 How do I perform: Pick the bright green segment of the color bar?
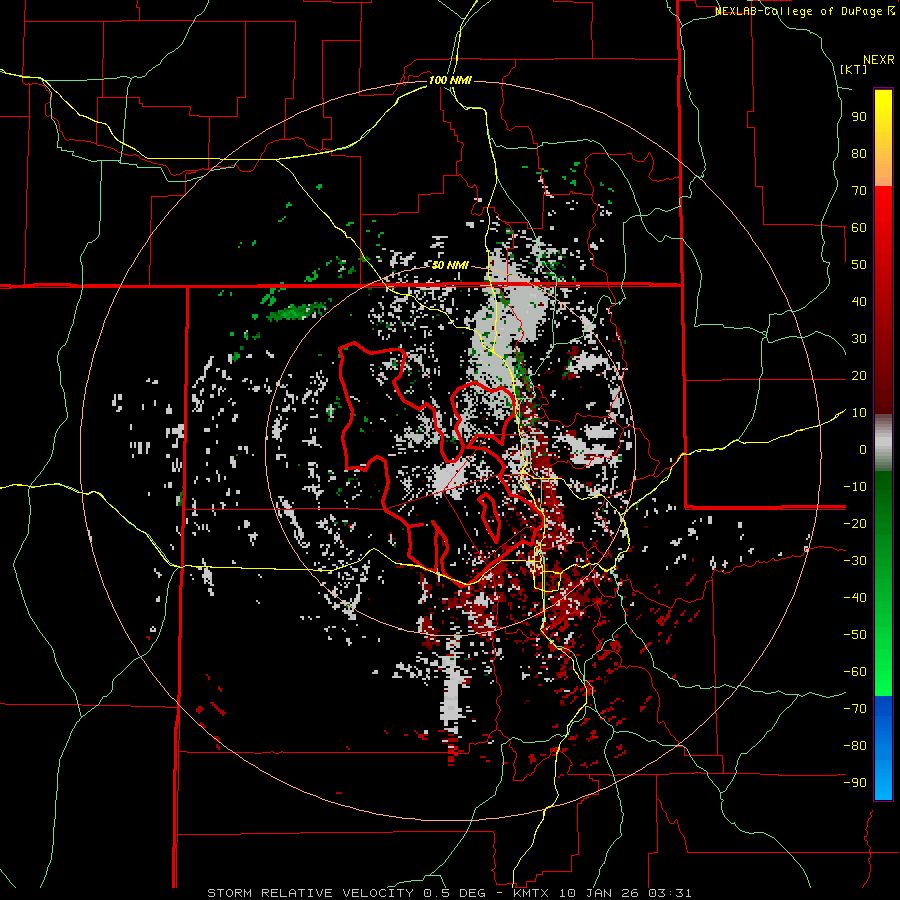(883, 620)
